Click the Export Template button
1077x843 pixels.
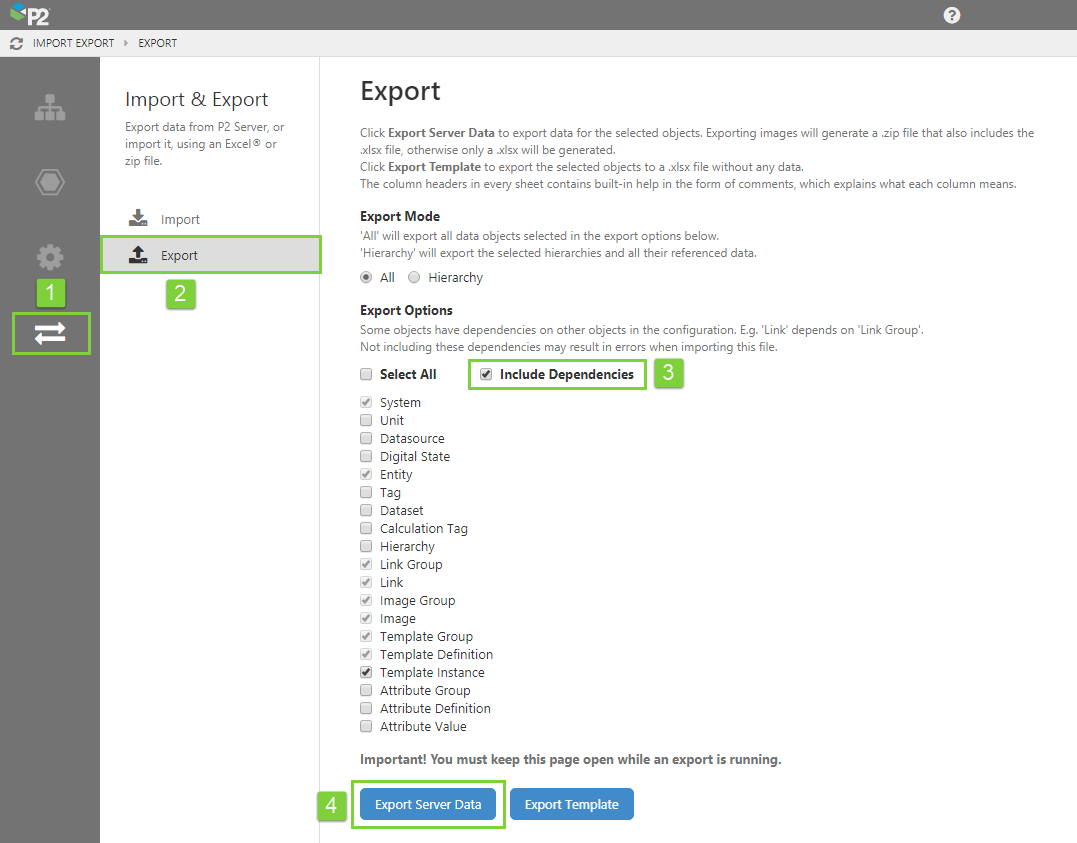click(571, 804)
